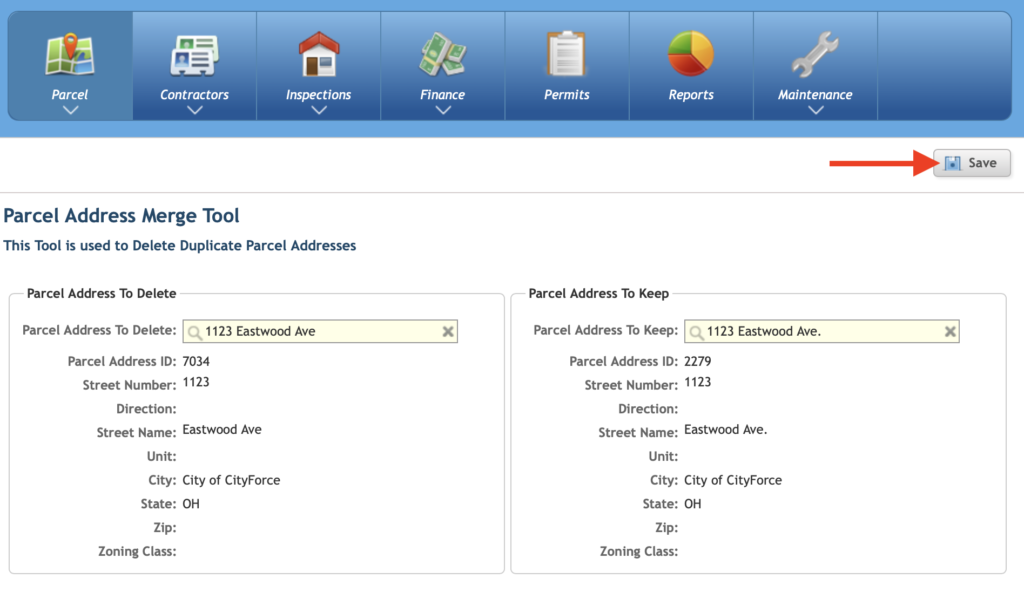Click Street Number 1123 in the delete panel
The width and height of the screenshot is (1024, 599).
tap(196, 382)
